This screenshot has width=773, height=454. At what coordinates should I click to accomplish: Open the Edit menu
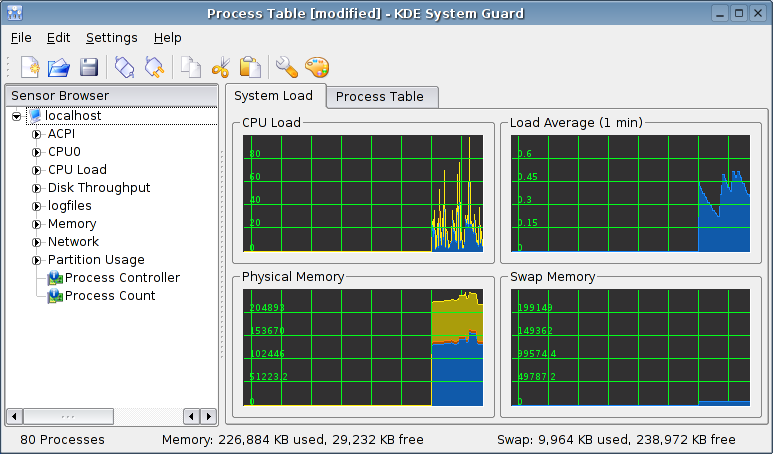(58, 38)
